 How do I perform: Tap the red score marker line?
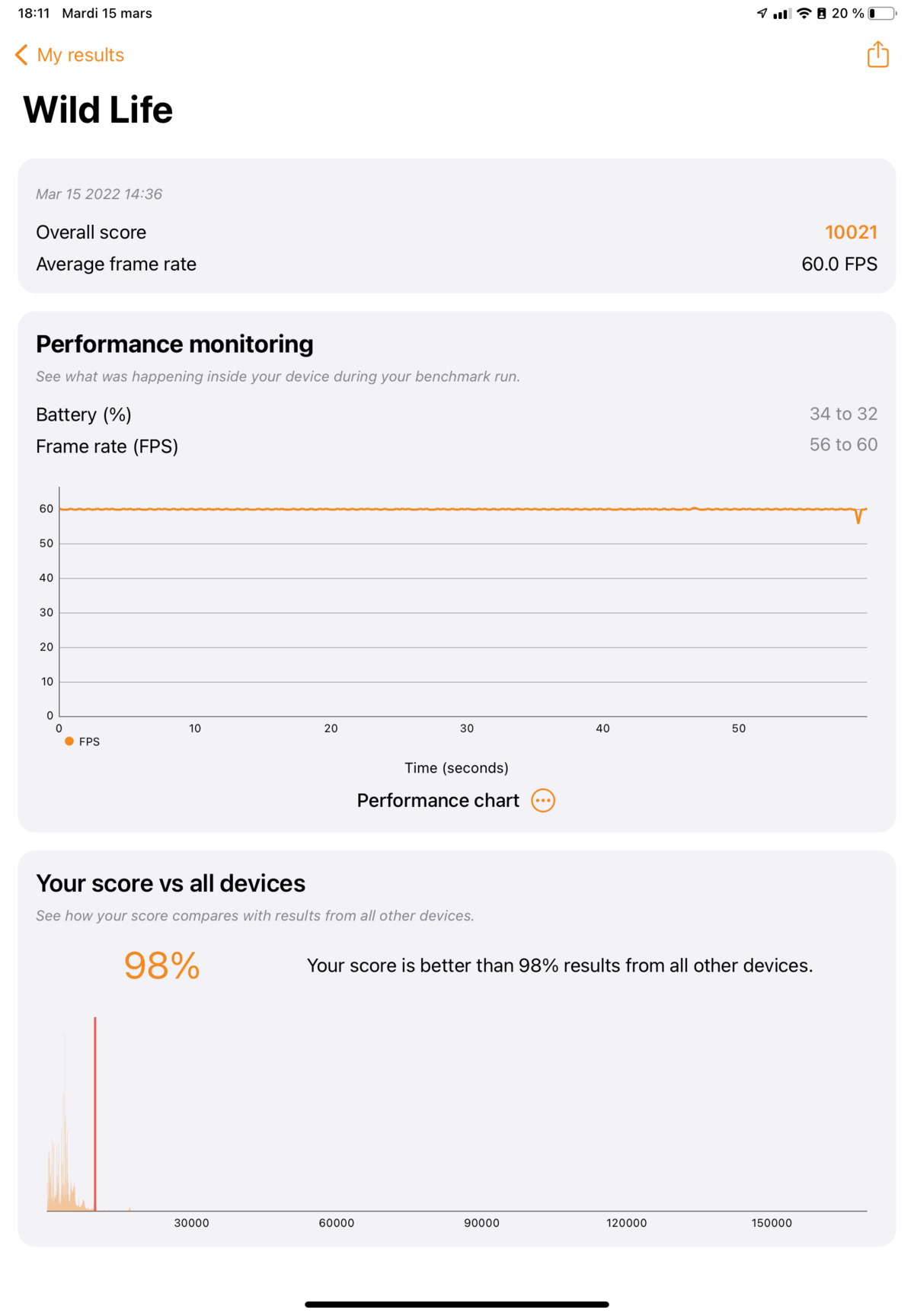[95, 1113]
